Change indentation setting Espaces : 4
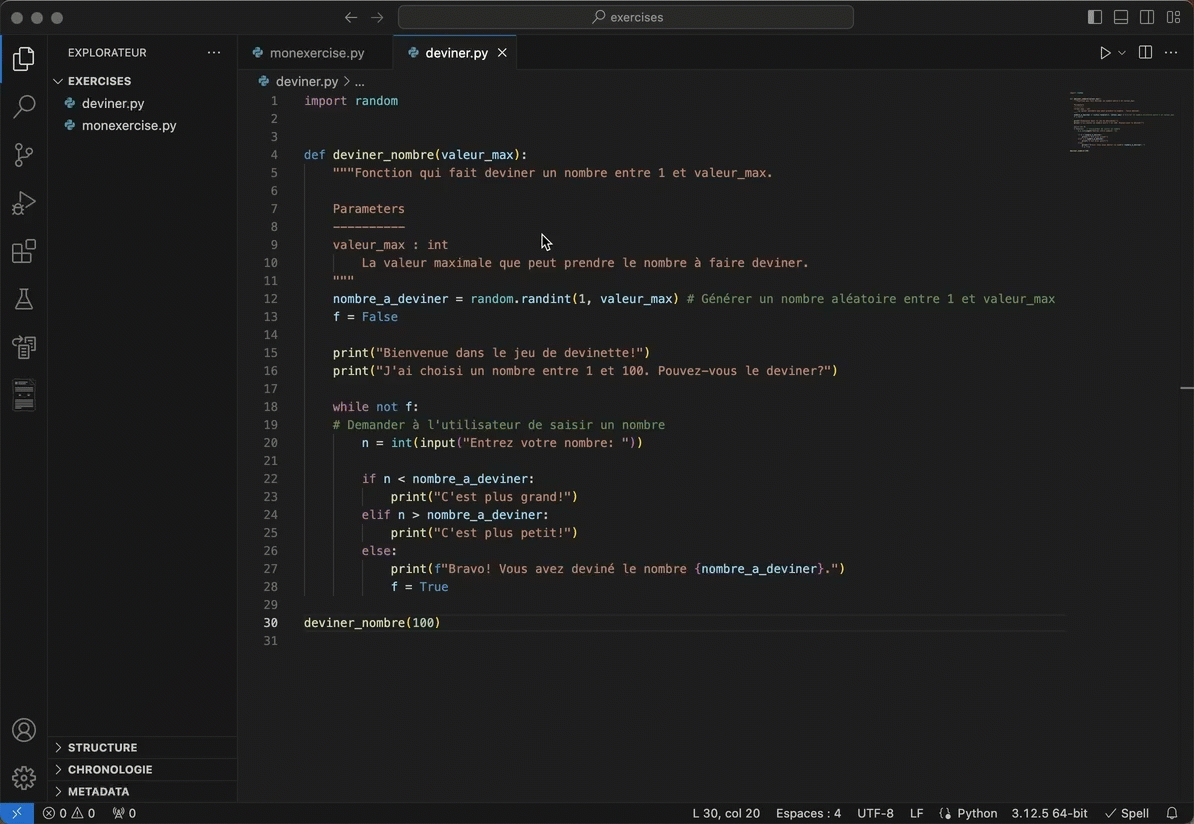 point(808,813)
